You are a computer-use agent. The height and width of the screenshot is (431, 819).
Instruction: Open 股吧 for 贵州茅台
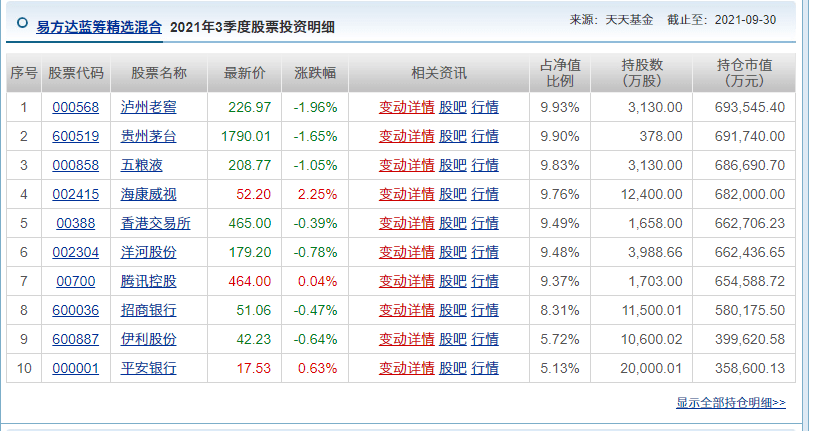[x=452, y=135]
